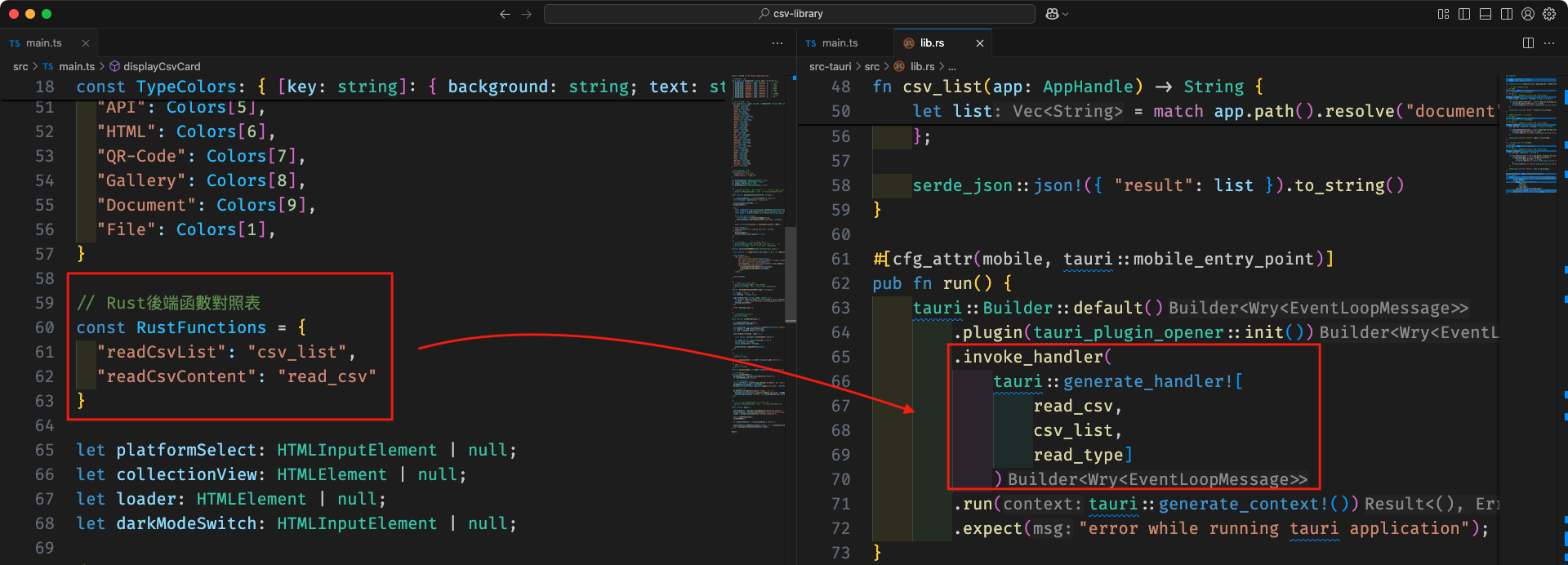Click line number 62 in lib.rs gutter
Screen dimensions: 1568x565
pyautogui.click(x=840, y=283)
